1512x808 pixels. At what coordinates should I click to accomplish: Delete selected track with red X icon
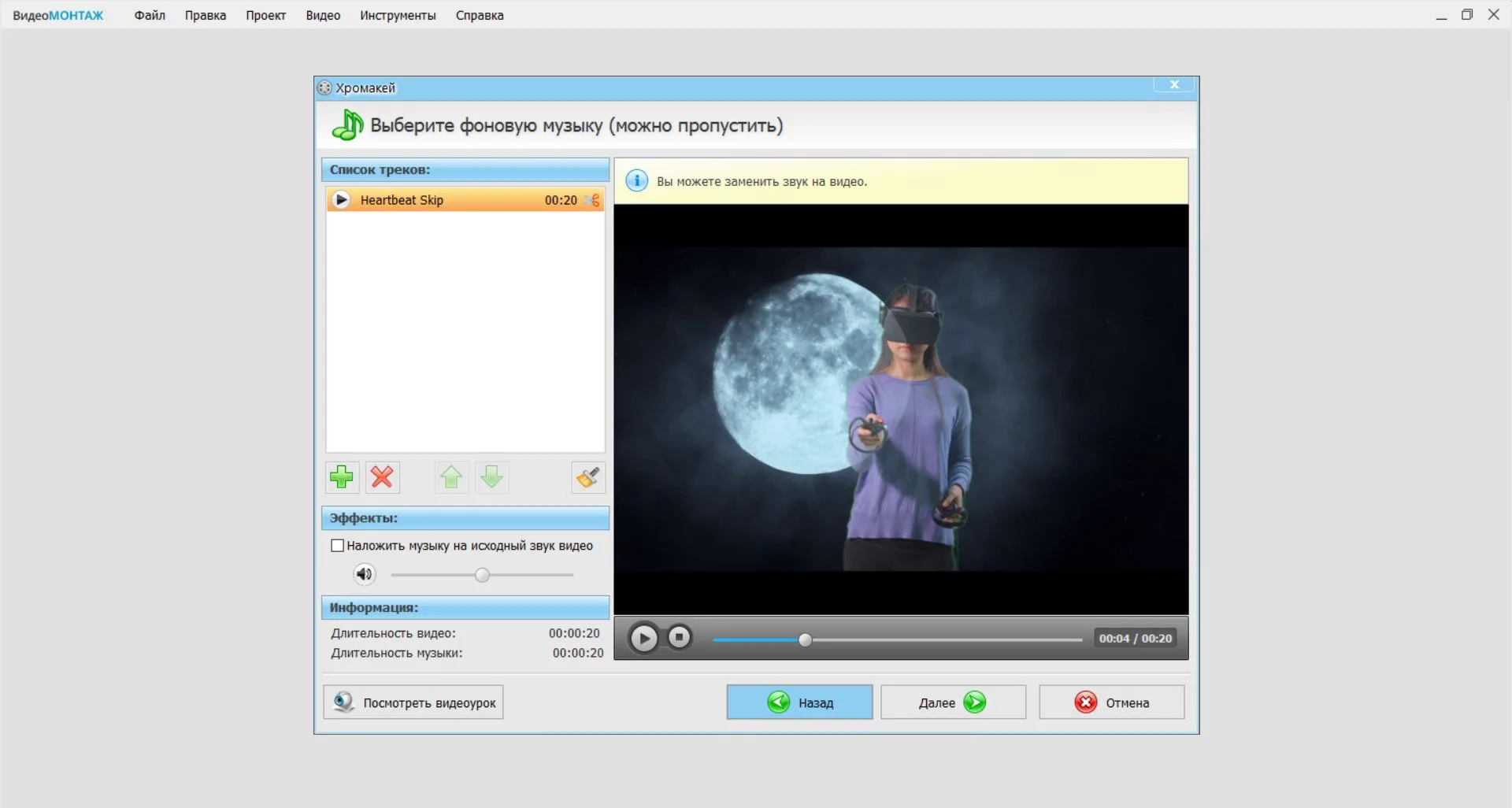[382, 477]
